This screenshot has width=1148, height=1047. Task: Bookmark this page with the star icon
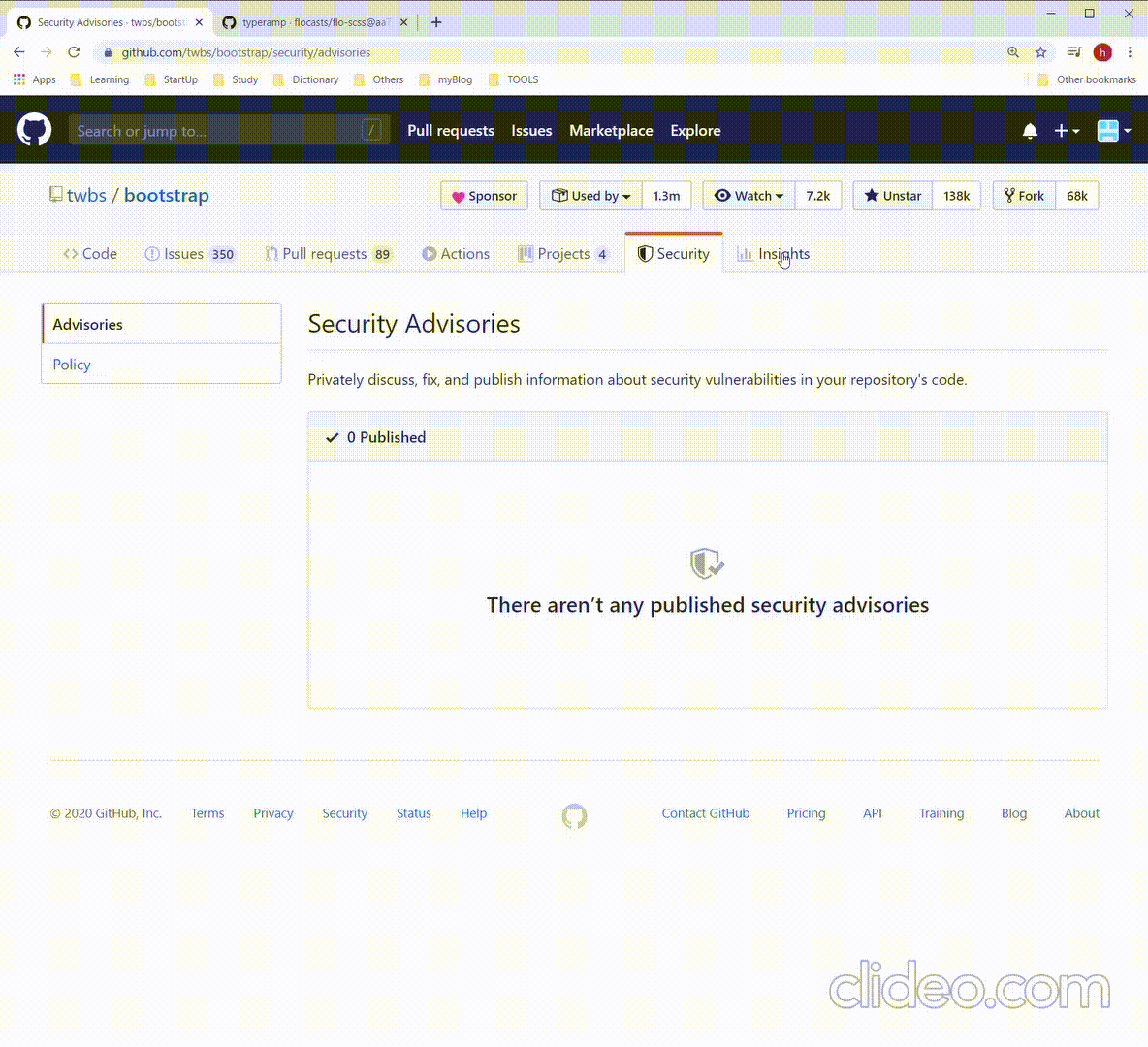tap(1040, 52)
